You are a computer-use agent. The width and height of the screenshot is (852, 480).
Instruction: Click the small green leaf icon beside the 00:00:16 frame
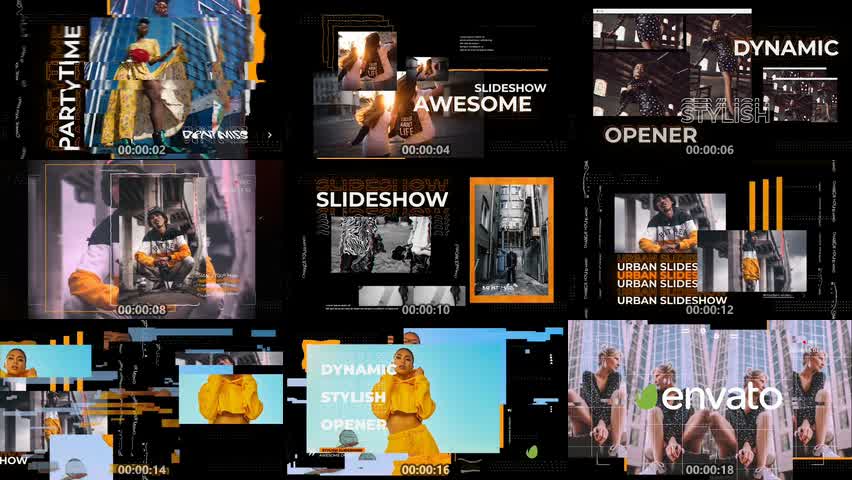click(532, 451)
